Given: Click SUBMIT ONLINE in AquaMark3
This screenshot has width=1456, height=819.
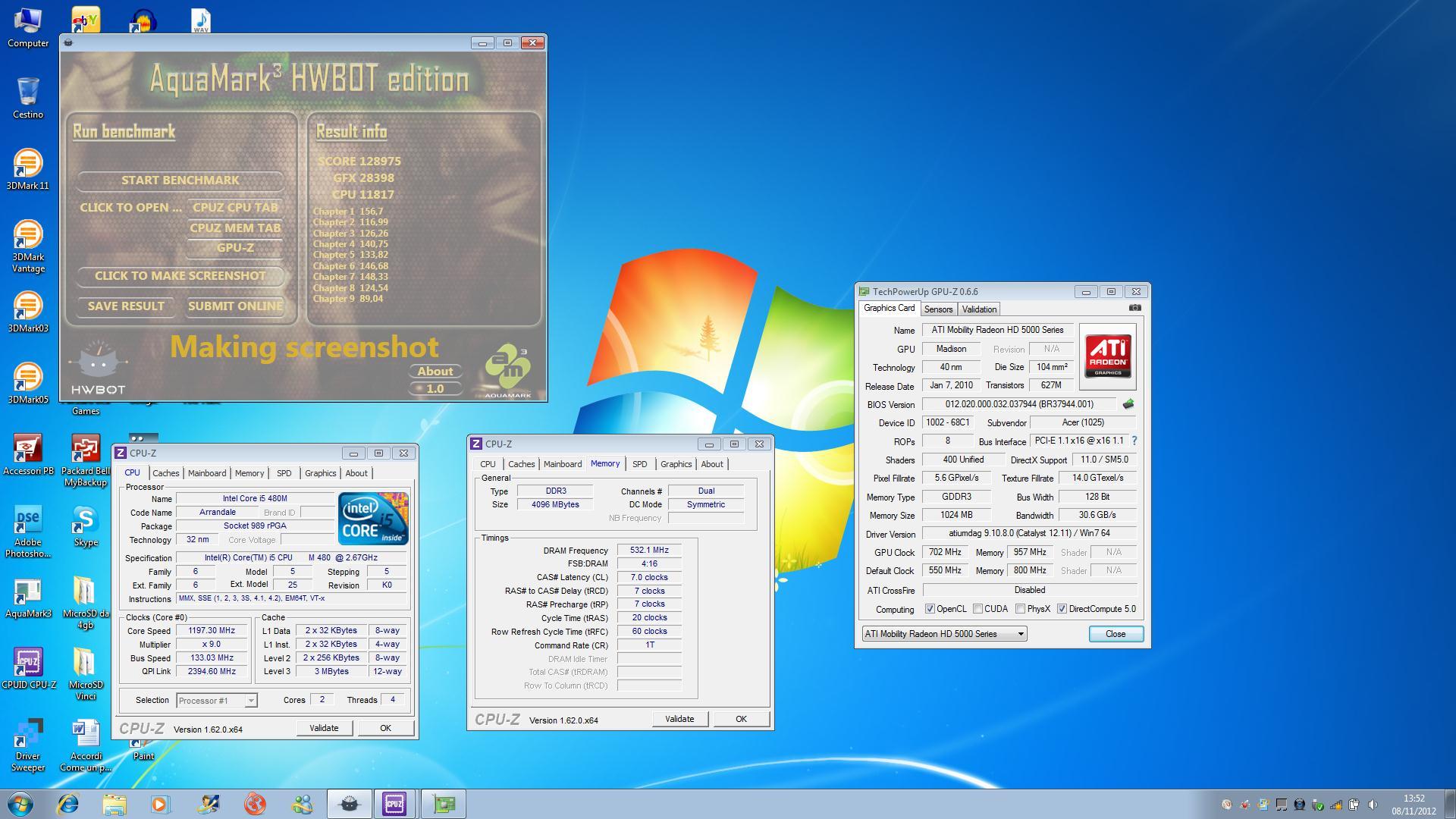Looking at the screenshot, I should point(235,306).
